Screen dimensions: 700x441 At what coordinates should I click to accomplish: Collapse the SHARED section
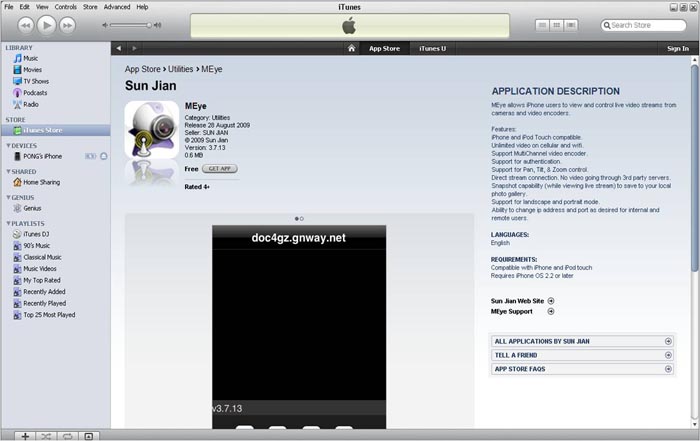(8, 172)
